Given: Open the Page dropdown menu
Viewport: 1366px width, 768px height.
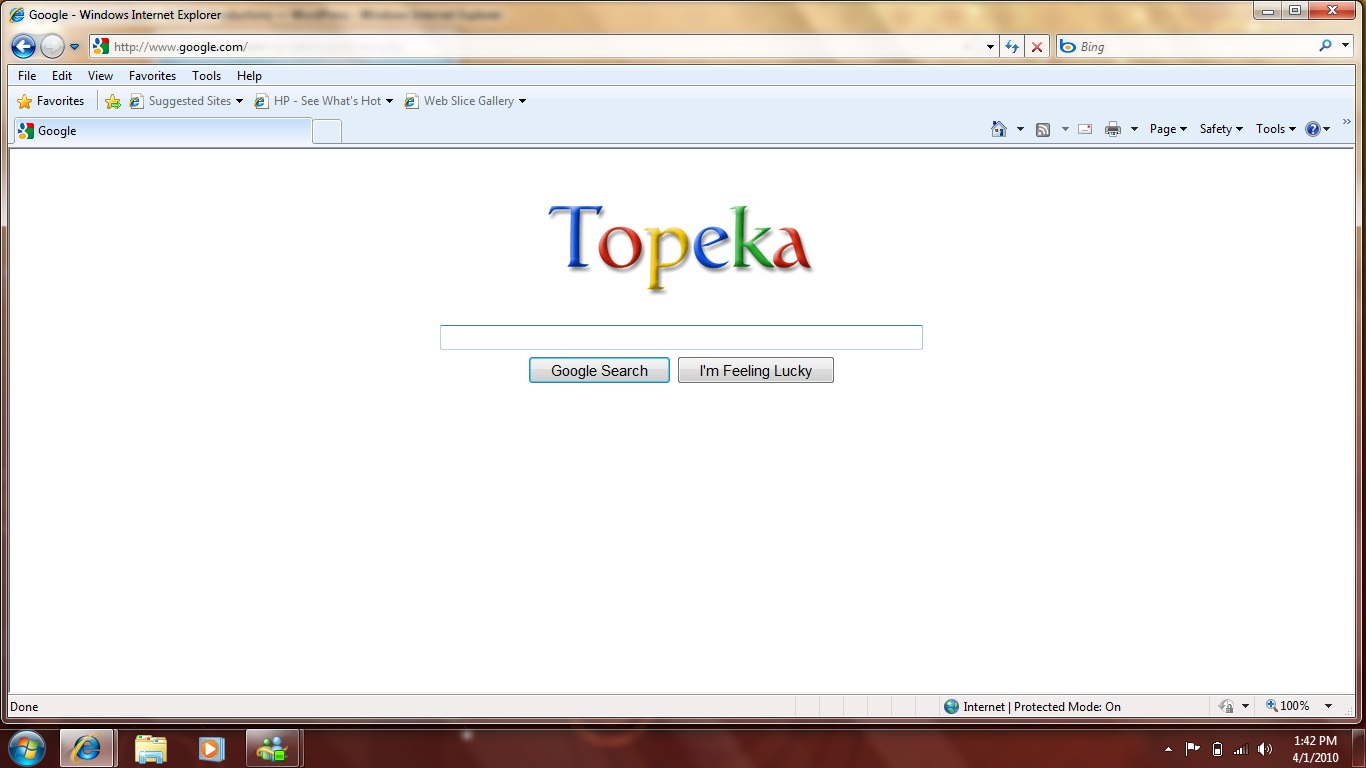Looking at the screenshot, I should coord(1167,129).
